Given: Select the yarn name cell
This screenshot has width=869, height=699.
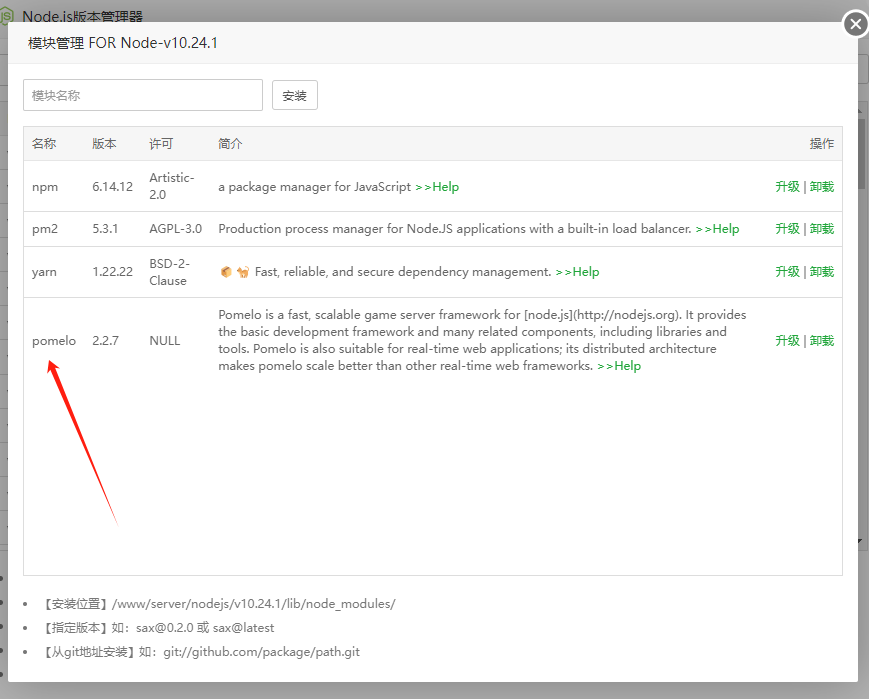Looking at the screenshot, I should [44, 272].
